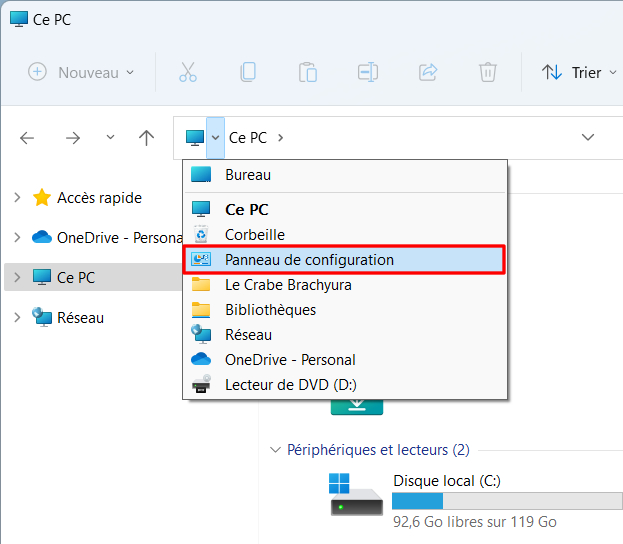
Task: Click the chevron after Ce PC breadcrumb
Action: coord(281,138)
